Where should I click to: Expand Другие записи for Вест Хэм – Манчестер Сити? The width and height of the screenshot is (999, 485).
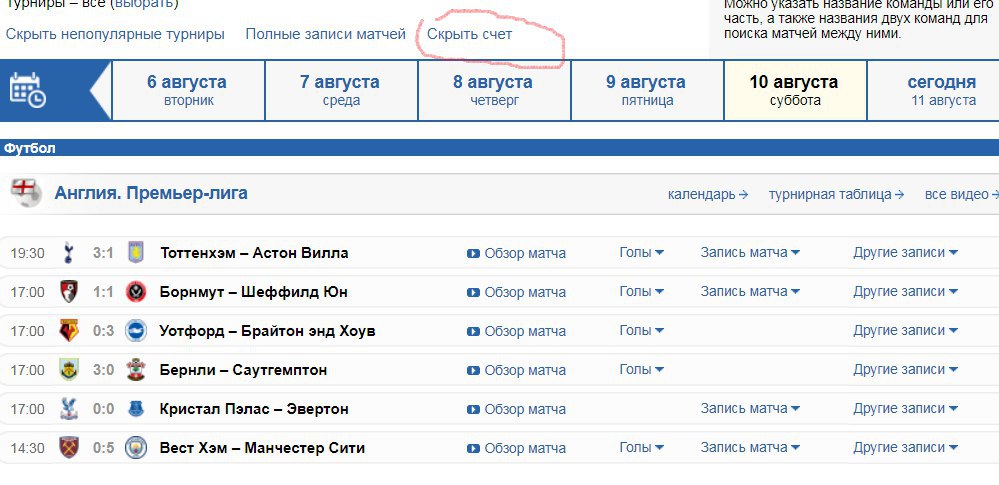pos(905,447)
